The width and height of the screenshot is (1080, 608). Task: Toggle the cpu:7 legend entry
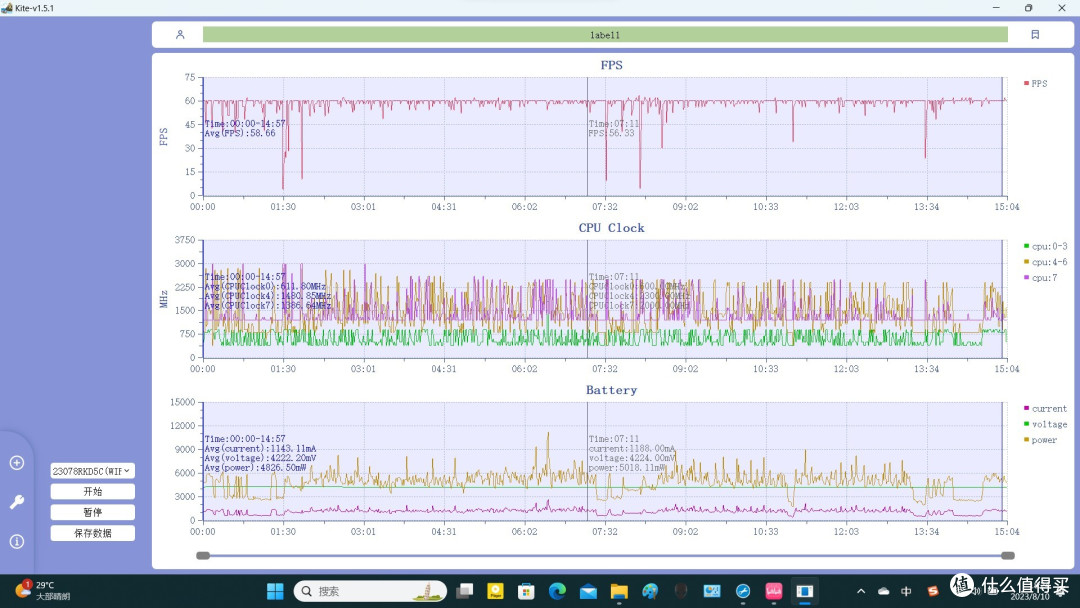1040,277
